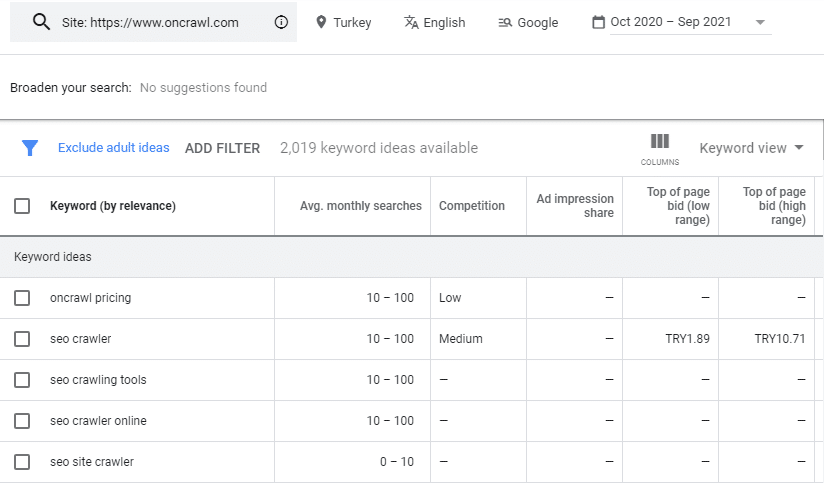Image resolution: width=824 pixels, height=483 pixels.
Task: Click the calendar icon
Action: pyautogui.click(x=598, y=22)
